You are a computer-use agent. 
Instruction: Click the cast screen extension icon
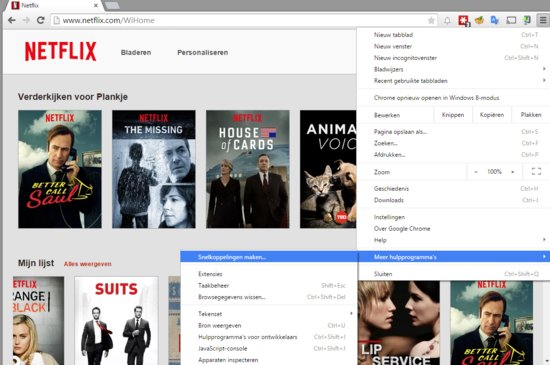pos(511,20)
